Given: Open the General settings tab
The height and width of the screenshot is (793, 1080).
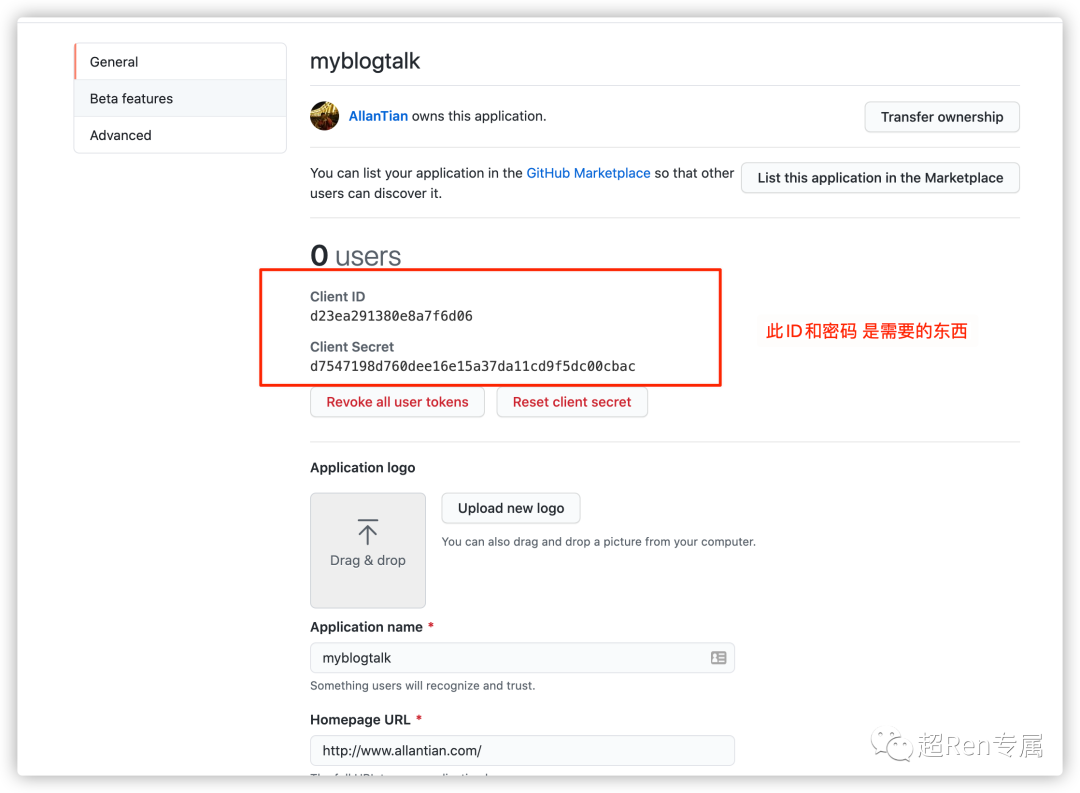Looking at the screenshot, I should 180,62.
